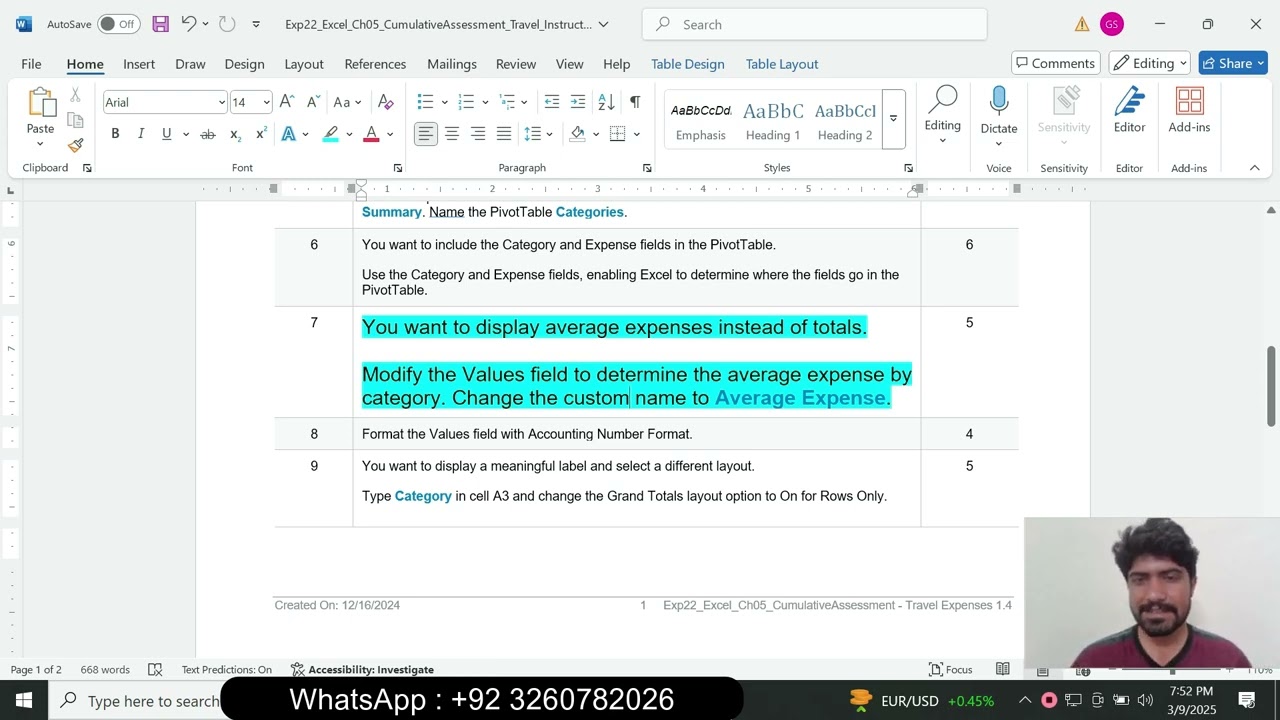Expand the Change Case menu
The width and height of the screenshot is (1280, 720).
(x=348, y=102)
